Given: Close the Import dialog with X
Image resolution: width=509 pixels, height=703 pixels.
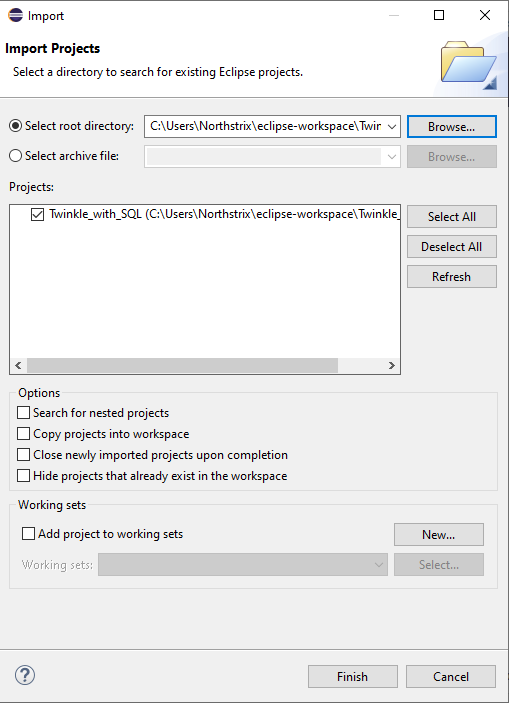Looking at the screenshot, I should coord(485,15).
